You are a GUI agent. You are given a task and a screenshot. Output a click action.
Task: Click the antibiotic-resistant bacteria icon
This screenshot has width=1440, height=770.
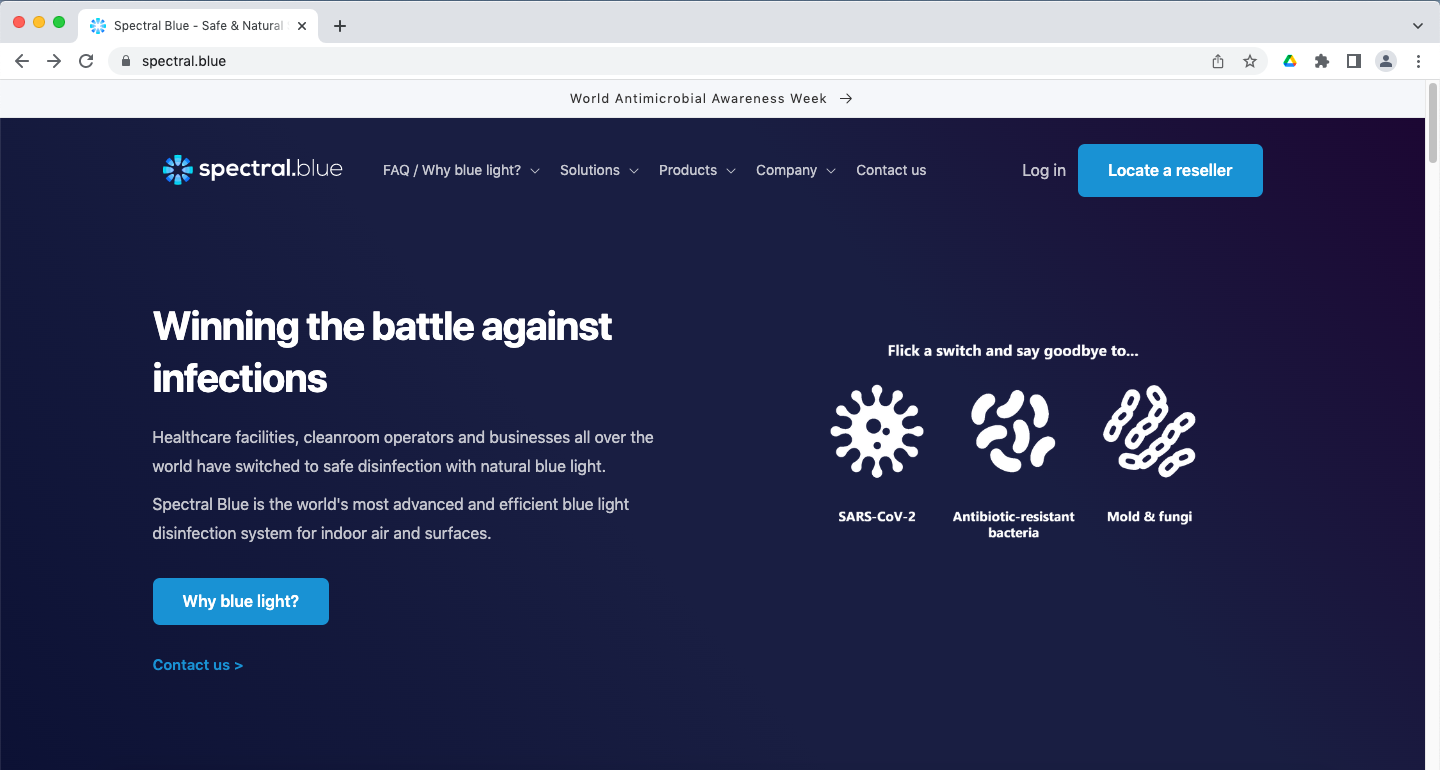click(1013, 431)
